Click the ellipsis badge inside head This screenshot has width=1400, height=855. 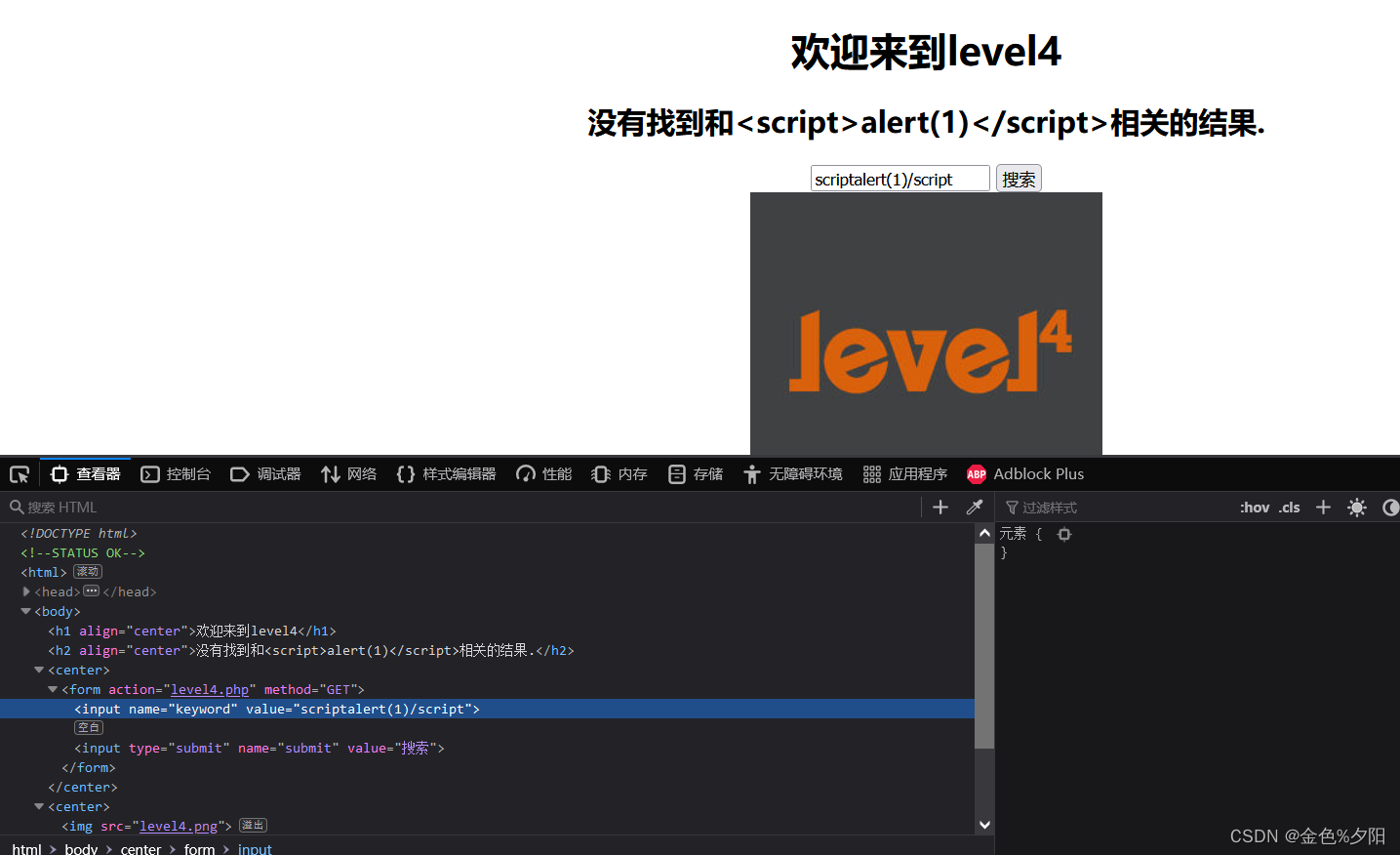click(x=92, y=591)
